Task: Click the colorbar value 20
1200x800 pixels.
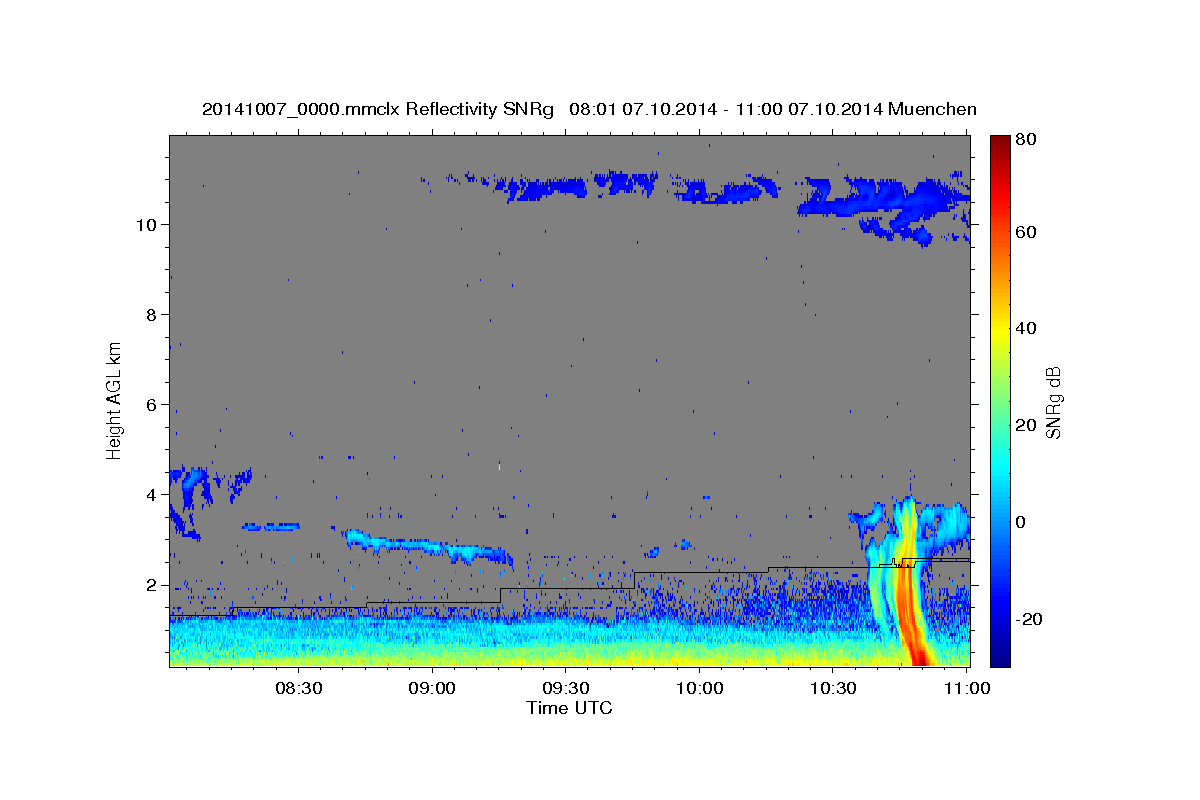Action: [1025, 425]
